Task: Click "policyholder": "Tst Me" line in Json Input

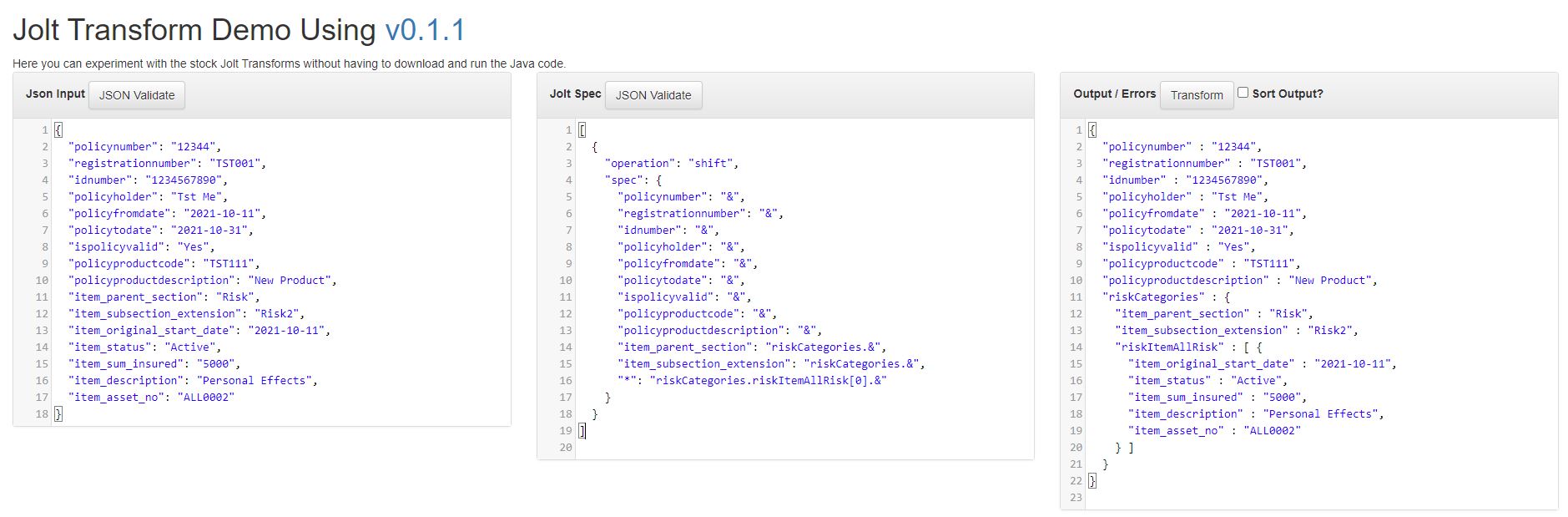Action: pos(148,197)
